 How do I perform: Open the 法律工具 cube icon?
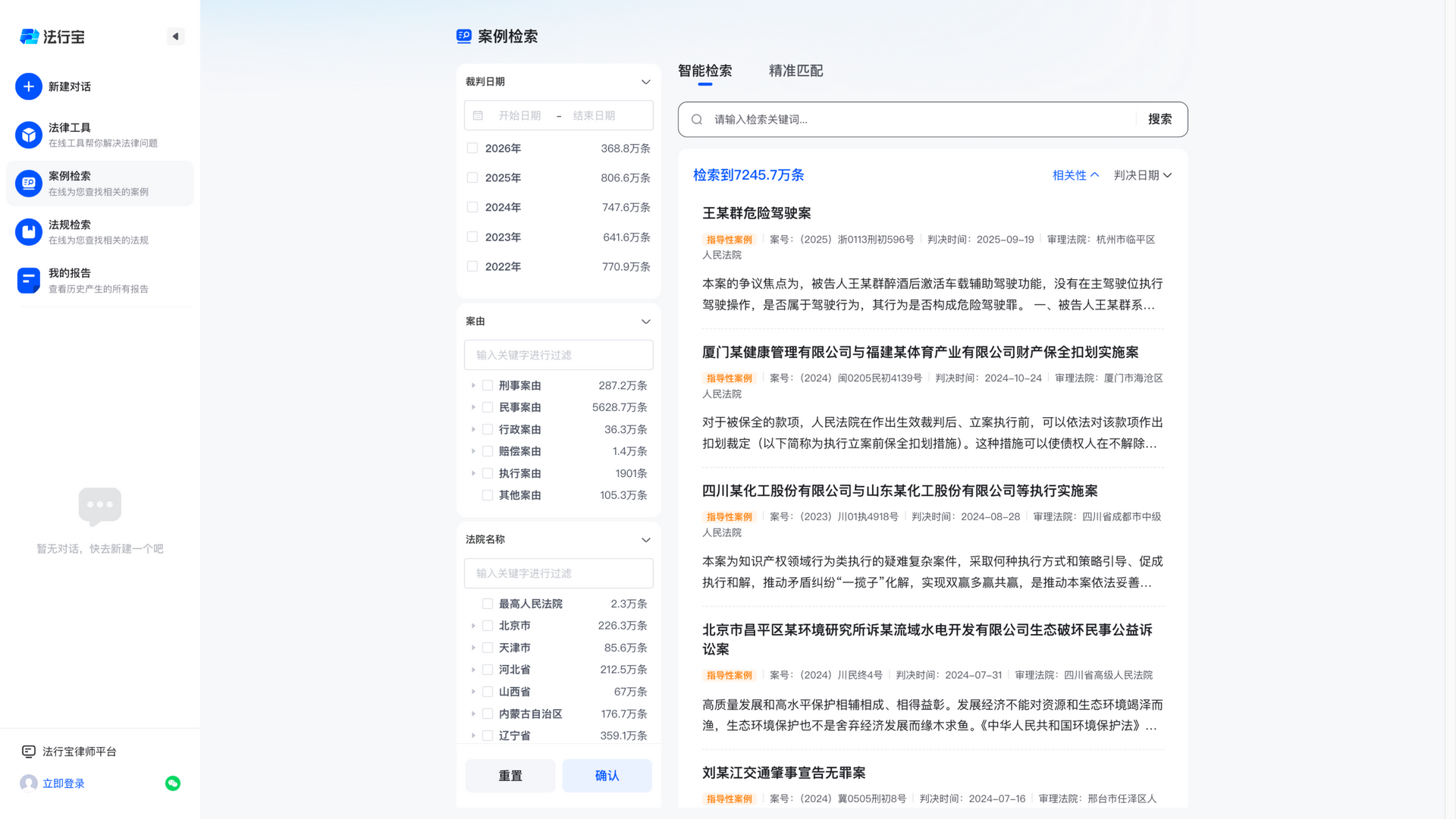point(28,135)
